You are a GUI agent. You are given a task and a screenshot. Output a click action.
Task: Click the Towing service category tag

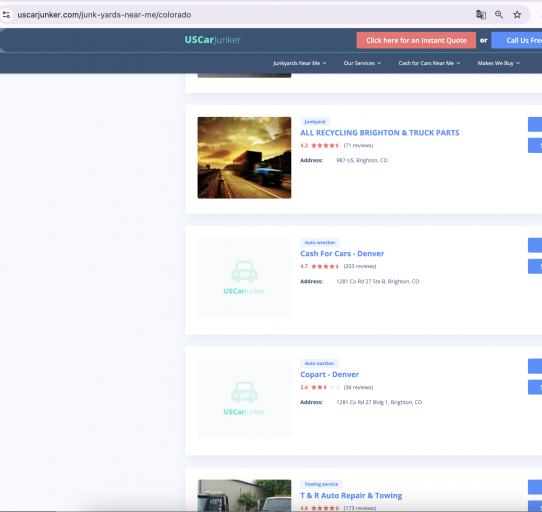[321, 484]
